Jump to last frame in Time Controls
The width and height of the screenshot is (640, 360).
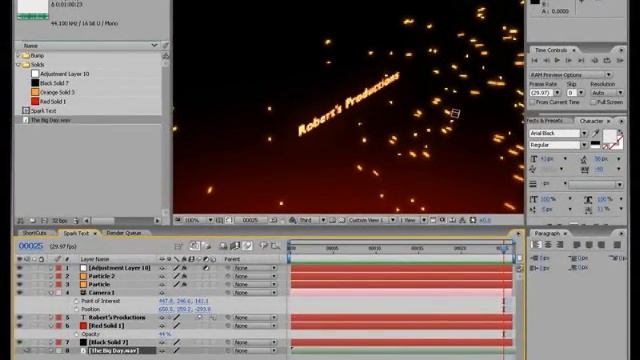[581, 60]
